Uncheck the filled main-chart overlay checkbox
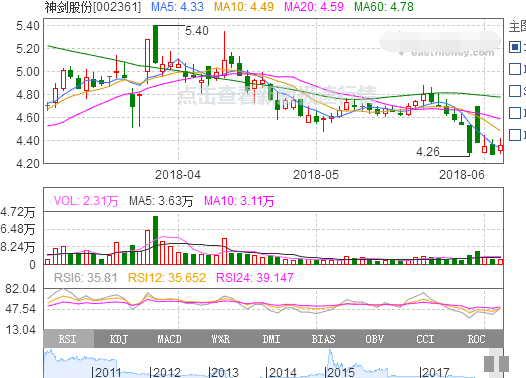 point(515,47)
